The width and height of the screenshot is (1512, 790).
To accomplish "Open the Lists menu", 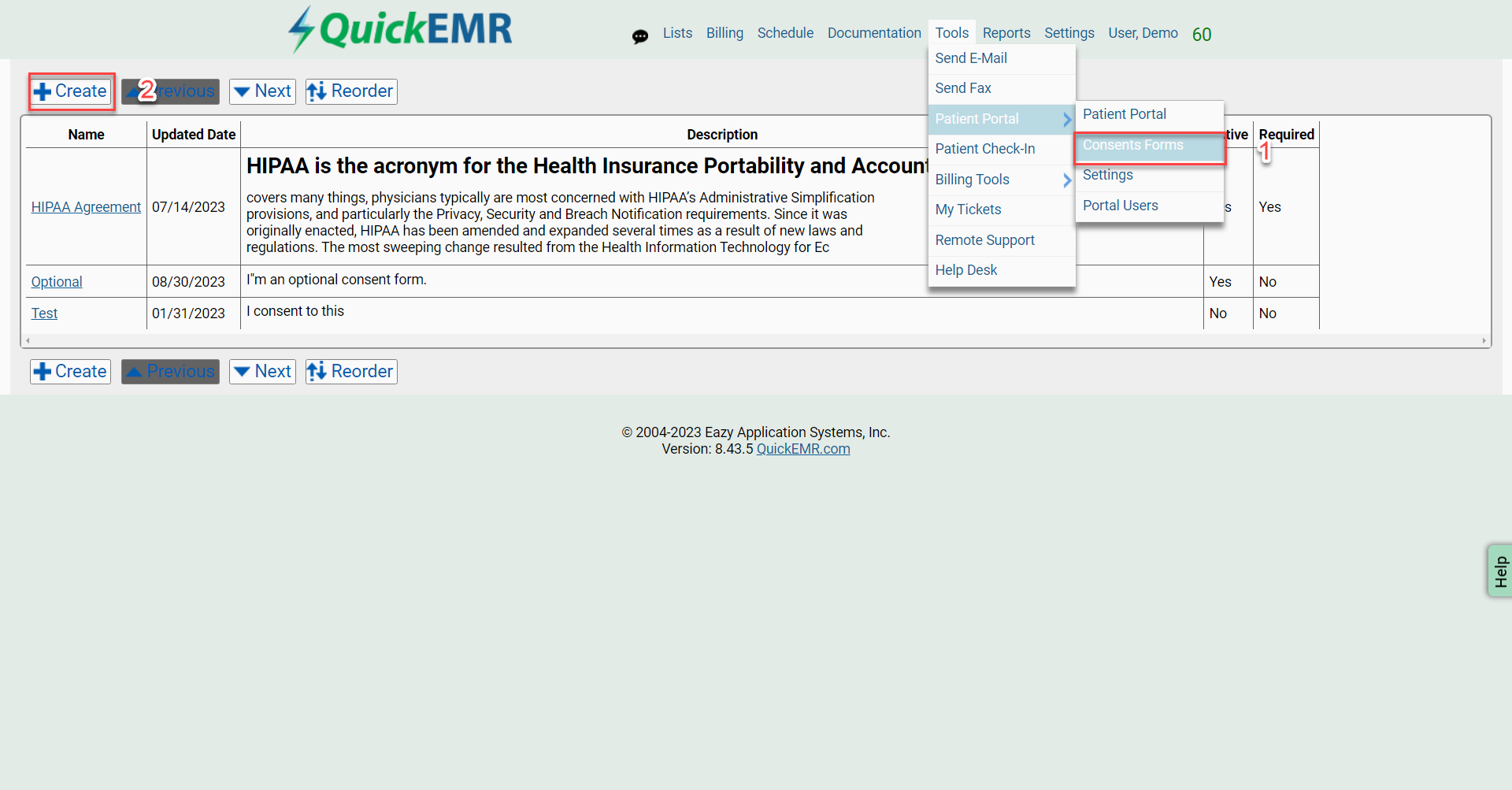I will click(x=677, y=33).
